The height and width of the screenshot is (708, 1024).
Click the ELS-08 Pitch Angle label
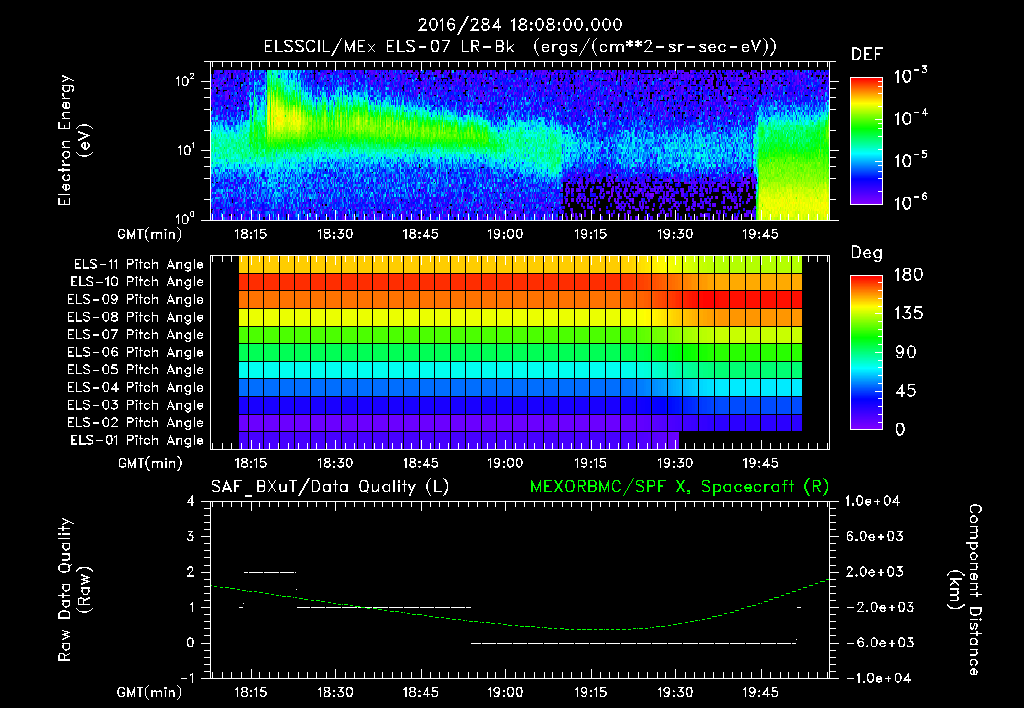pyautogui.click(x=136, y=317)
